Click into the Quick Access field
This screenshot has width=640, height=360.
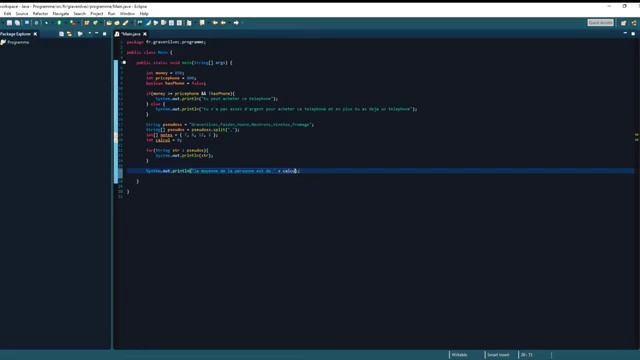[600, 23]
